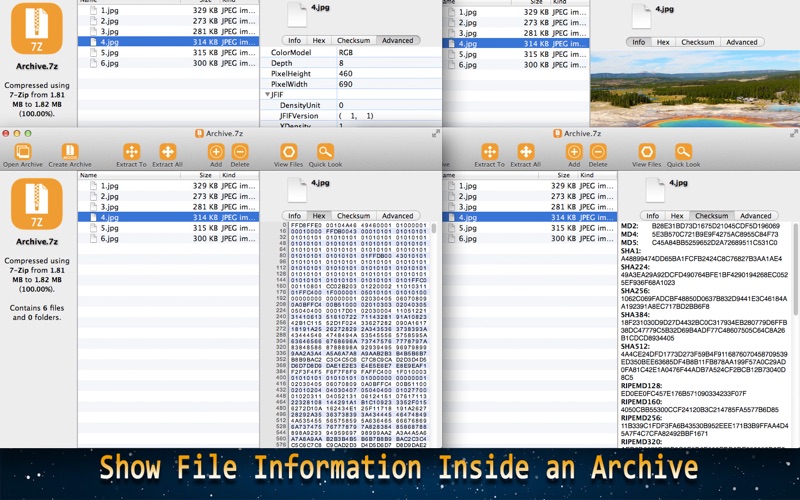Click Add icon in the hex-dump window
This screenshot has width=800, height=500.
(216, 152)
